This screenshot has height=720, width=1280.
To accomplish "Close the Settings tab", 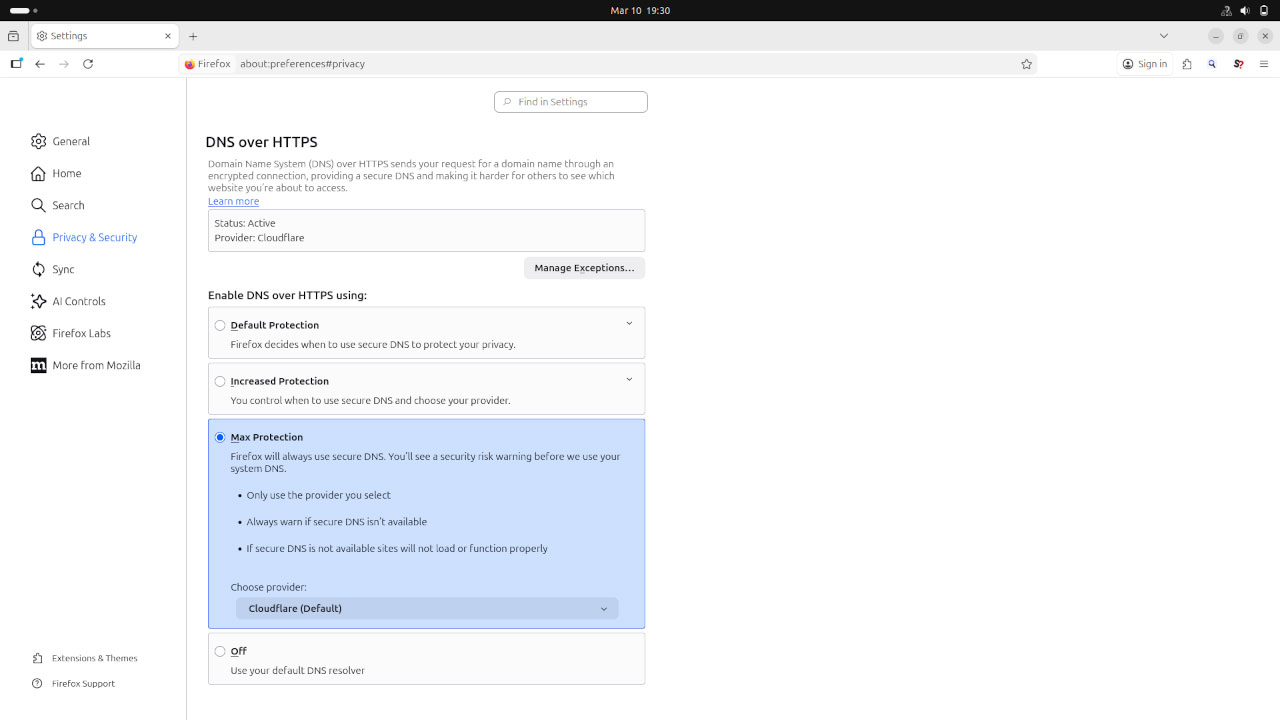I will point(168,36).
